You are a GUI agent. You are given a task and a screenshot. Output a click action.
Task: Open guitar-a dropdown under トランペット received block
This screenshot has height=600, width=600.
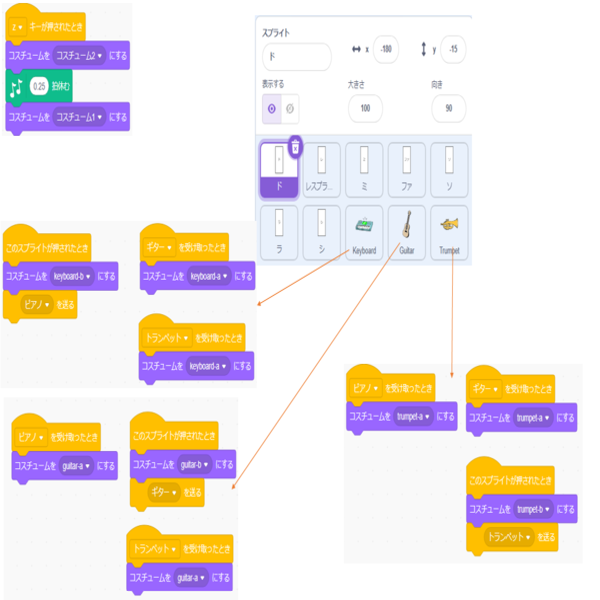[x=191, y=577]
